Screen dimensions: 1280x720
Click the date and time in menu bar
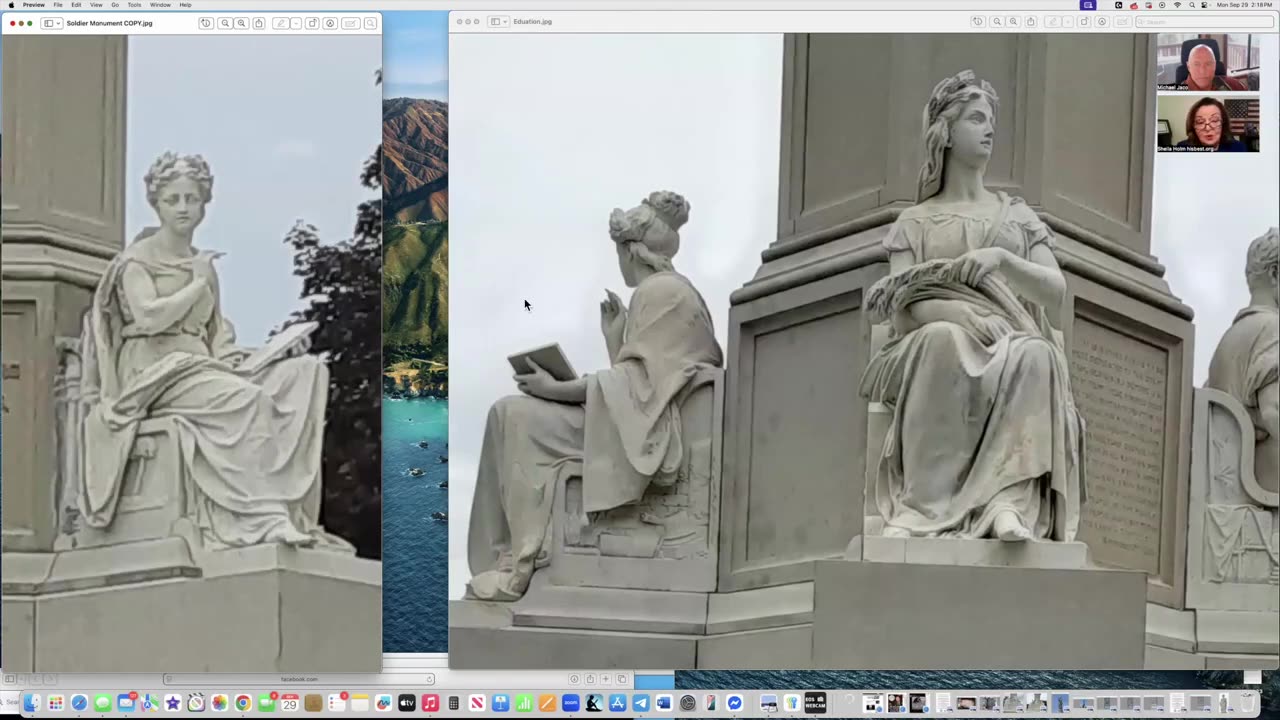(x=1245, y=5)
